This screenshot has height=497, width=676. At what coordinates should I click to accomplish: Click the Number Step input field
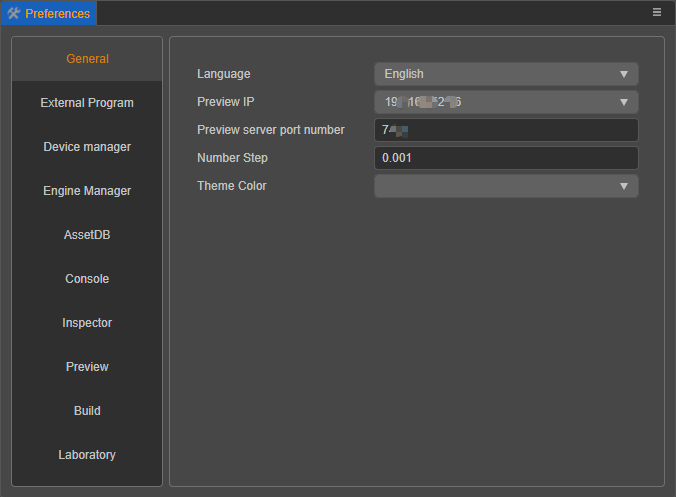[505, 158]
